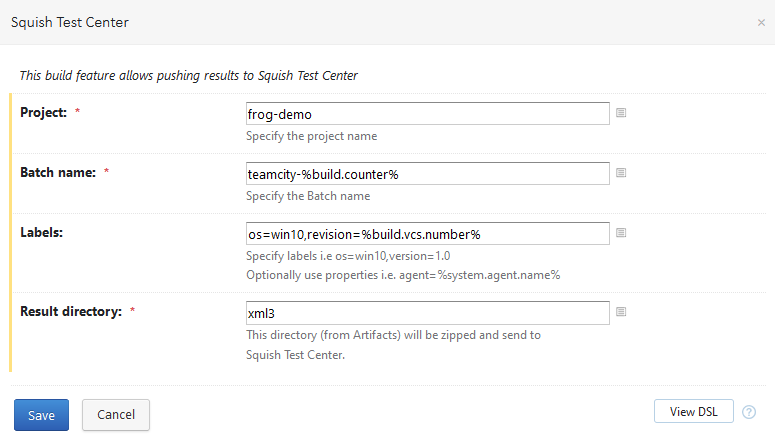Open parameter picker icon beside Labels field

tap(621, 233)
